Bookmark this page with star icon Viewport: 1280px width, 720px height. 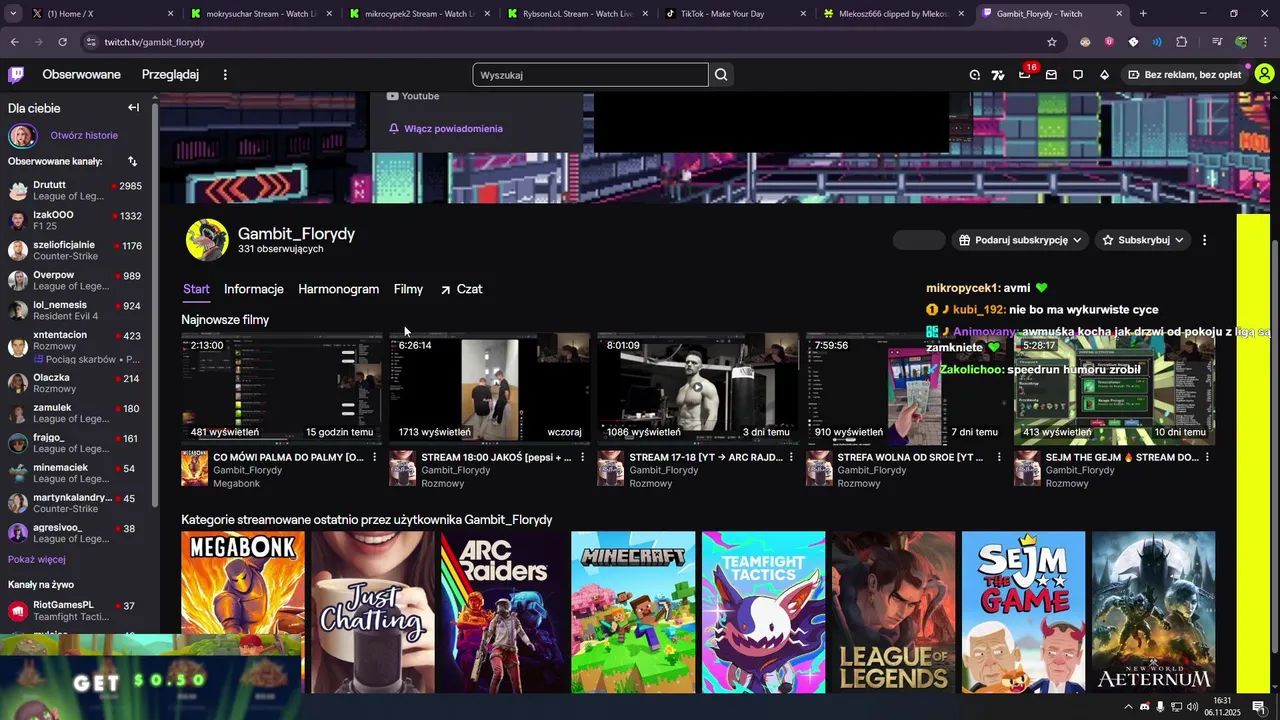point(1052,42)
